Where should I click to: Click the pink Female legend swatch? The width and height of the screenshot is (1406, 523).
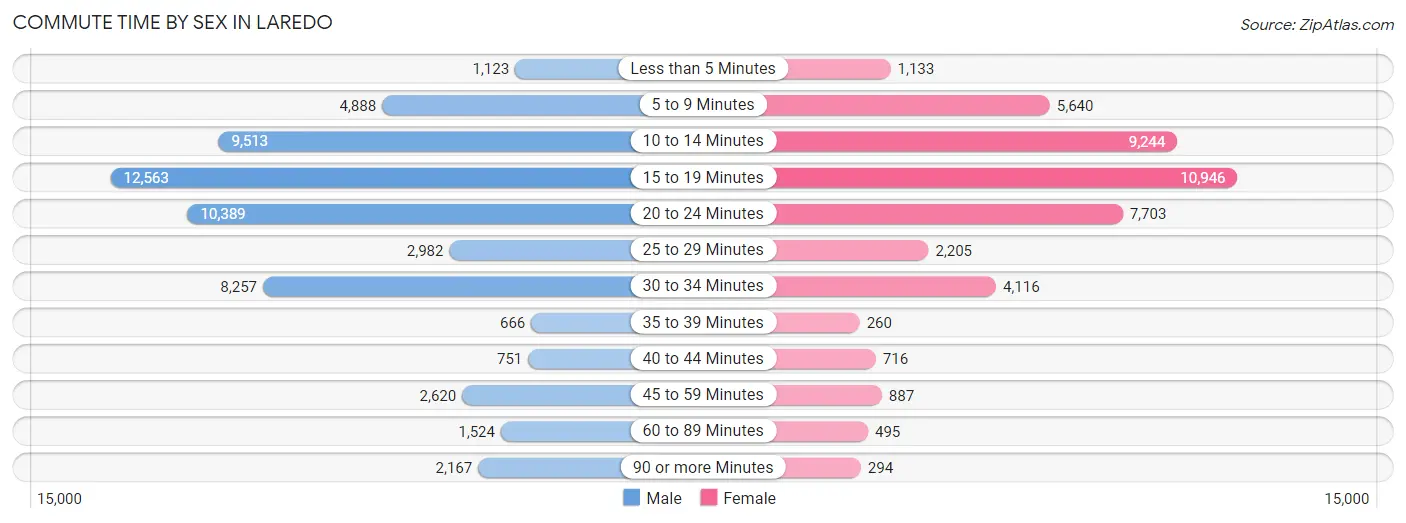tap(709, 498)
